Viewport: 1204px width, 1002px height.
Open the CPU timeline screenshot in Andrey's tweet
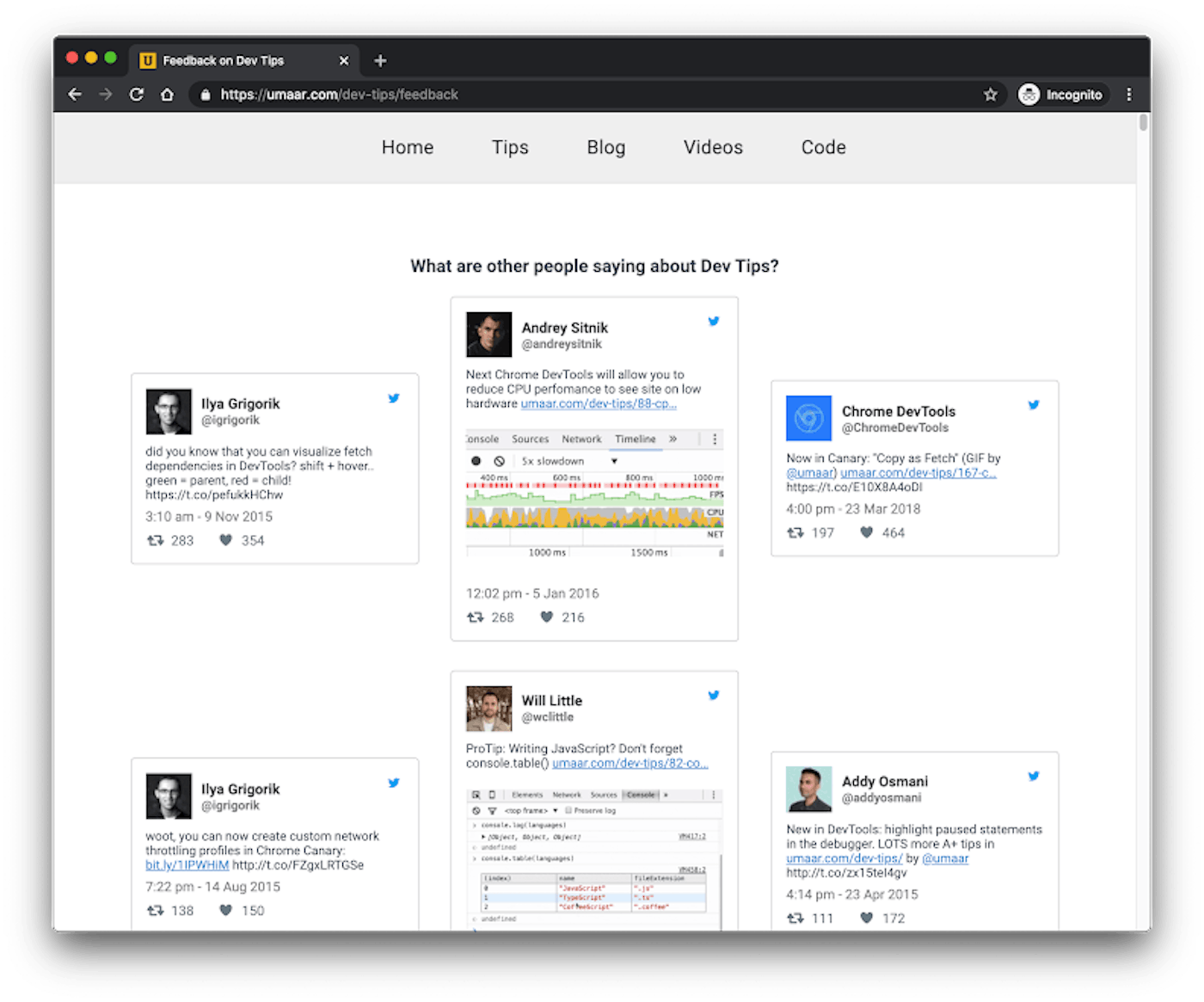pyautogui.click(x=594, y=493)
